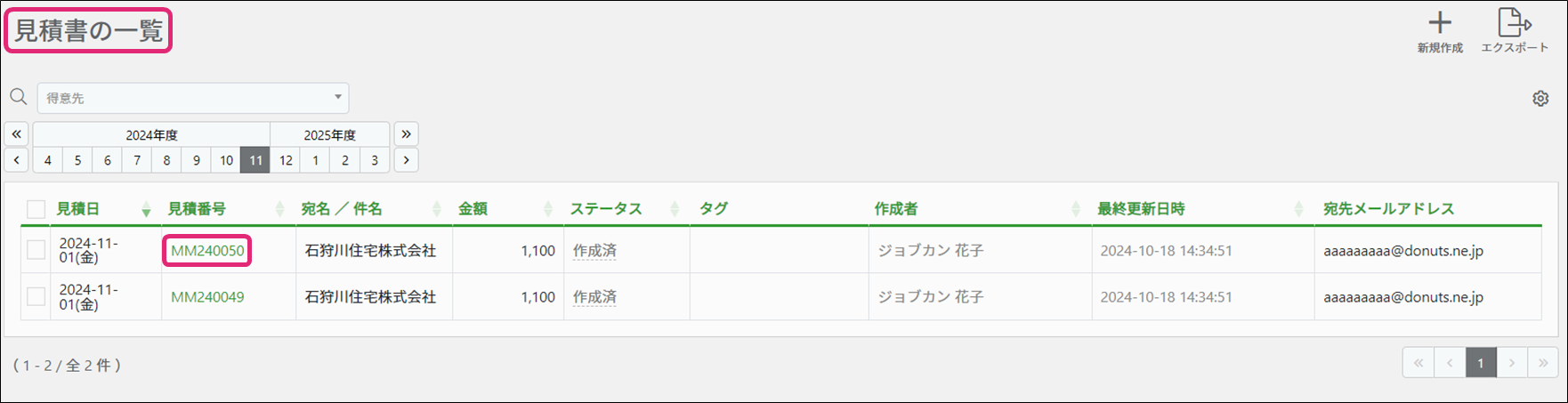The image size is (1568, 403).
Task: Click the エクスポート export icon
Action: pos(1514,23)
